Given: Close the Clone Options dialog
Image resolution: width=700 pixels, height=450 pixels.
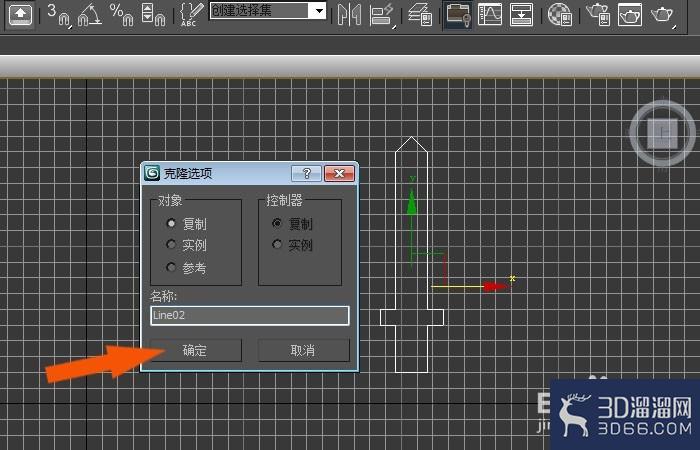Looking at the screenshot, I should 339,173.
